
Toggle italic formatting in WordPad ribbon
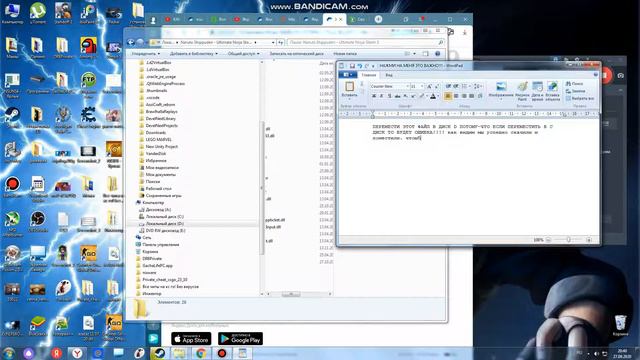(382, 96)
